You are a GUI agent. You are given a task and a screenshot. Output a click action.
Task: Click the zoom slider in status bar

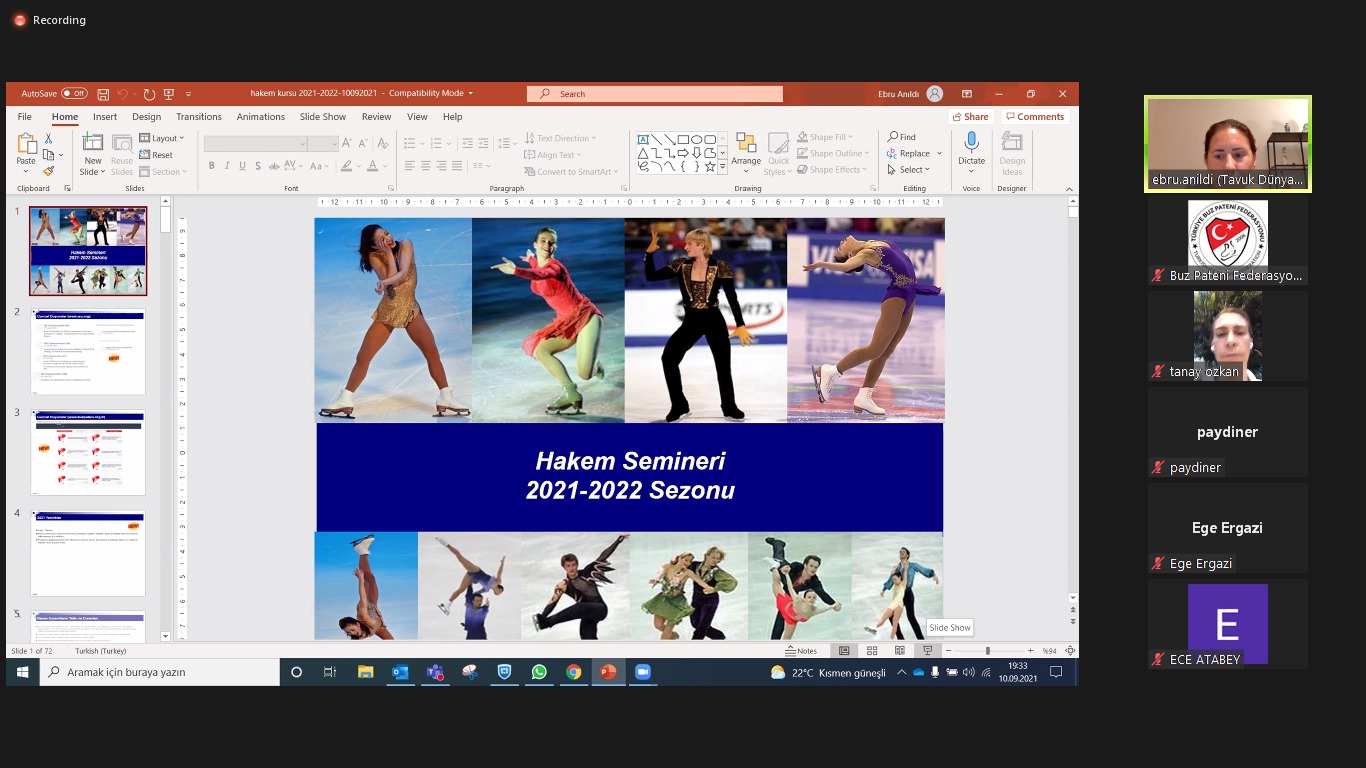pos(988,651)
